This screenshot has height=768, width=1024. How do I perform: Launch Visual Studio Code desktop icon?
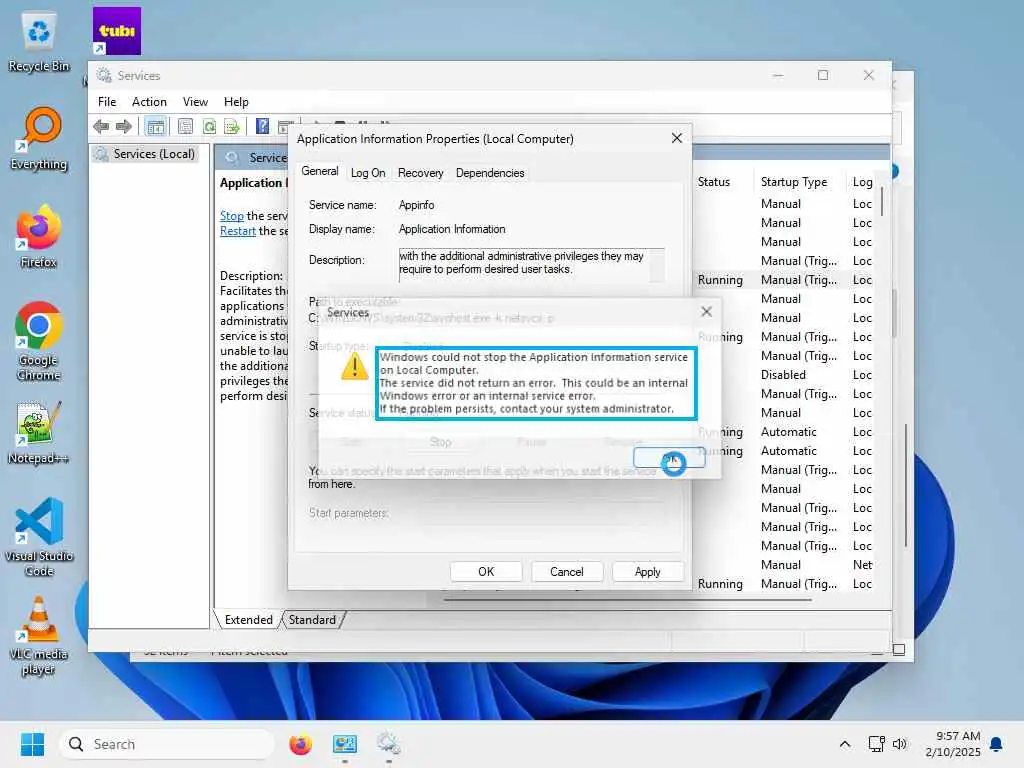pos(39,537)
